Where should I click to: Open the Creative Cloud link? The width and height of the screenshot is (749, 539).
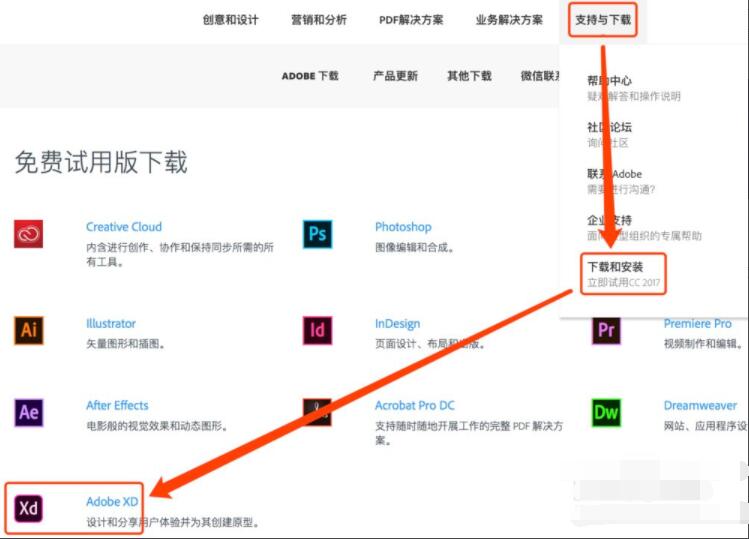pos(124,227)
